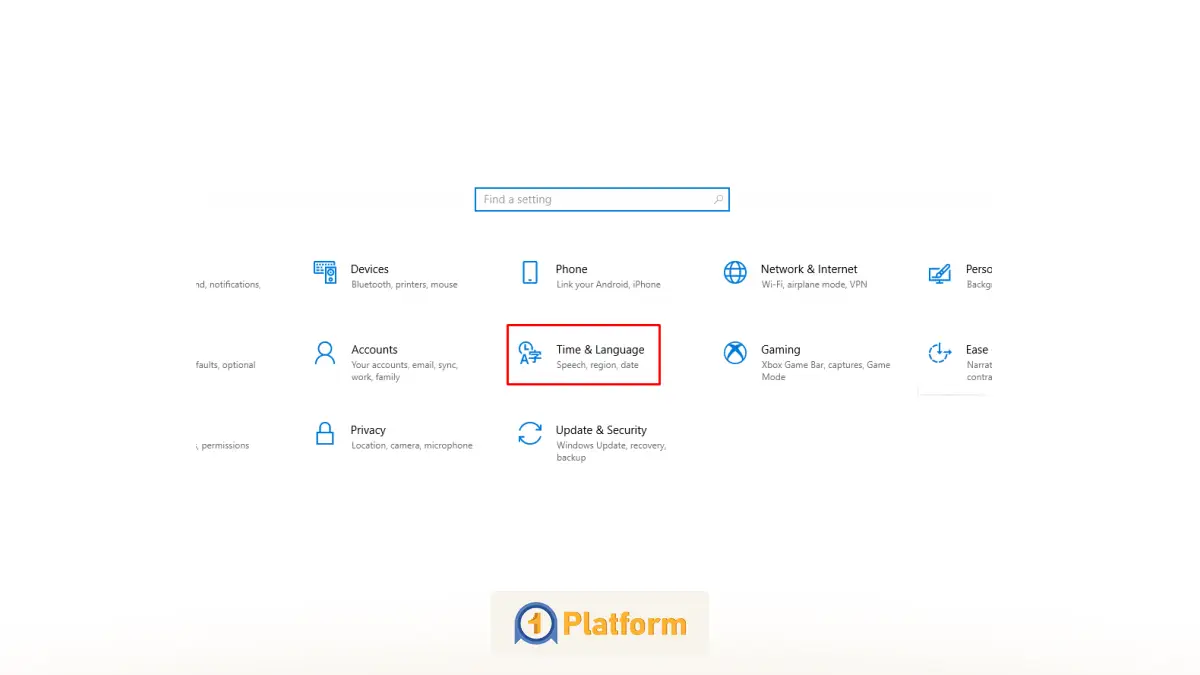Screen dimensions: 1200x675
Task: Click the Gaming category label
Action: (779, 349)
